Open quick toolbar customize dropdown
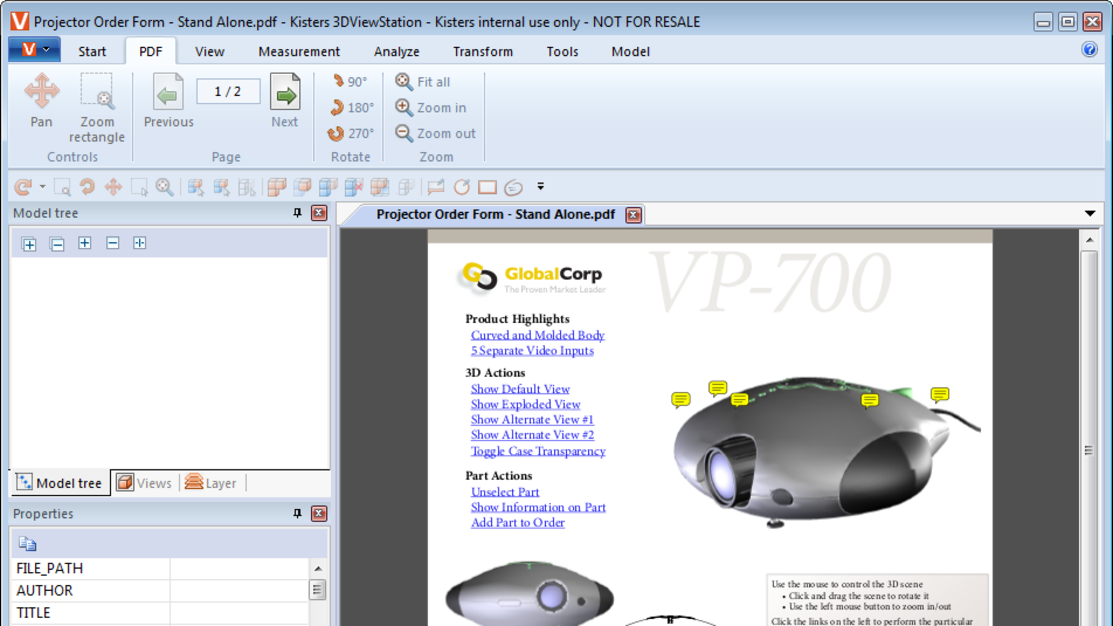The image size is (1113, 626). click(540, 187)
